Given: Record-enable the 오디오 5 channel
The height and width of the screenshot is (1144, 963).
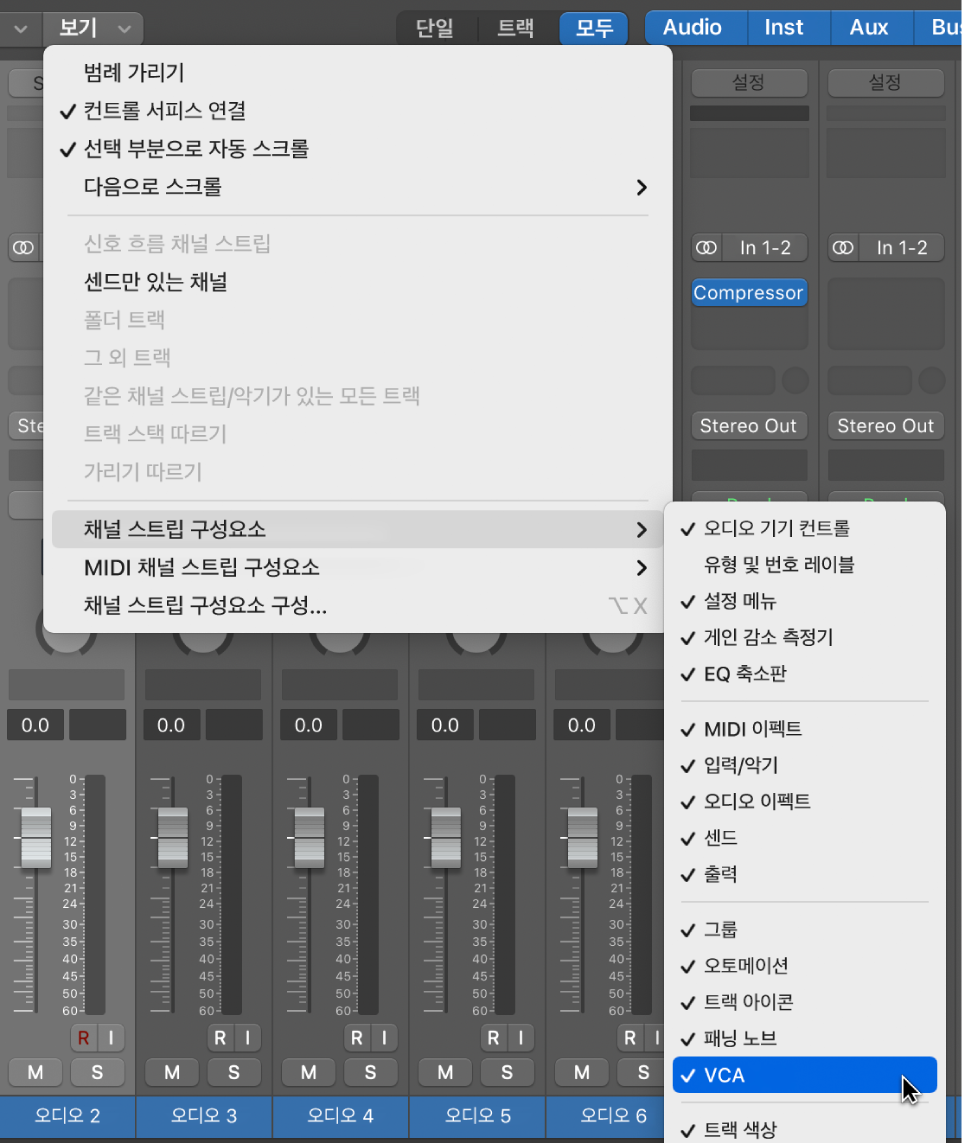Looking at the screenshot, I should (493, 1037).
